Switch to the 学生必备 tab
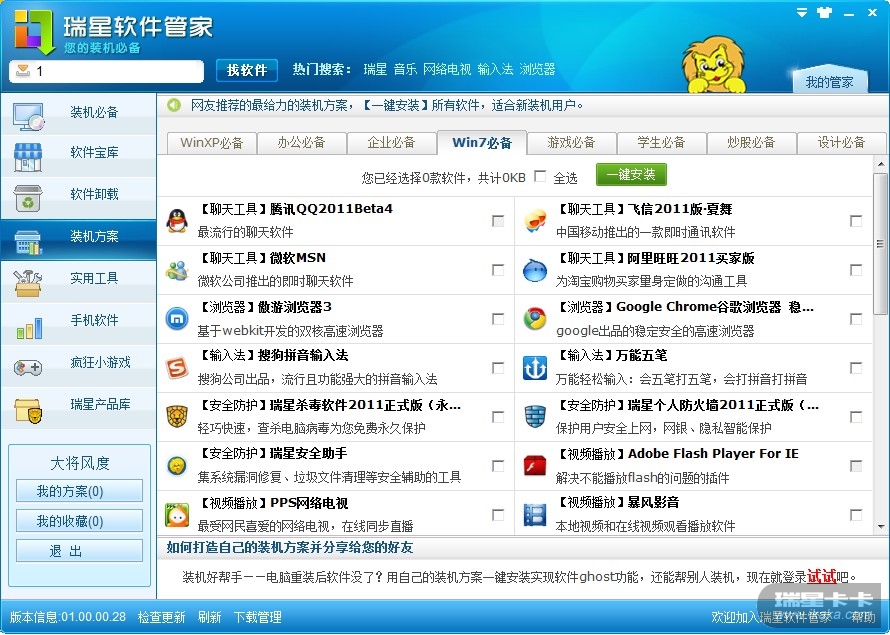The width and height of the screenshot is (890, 635). coord(661,143)
